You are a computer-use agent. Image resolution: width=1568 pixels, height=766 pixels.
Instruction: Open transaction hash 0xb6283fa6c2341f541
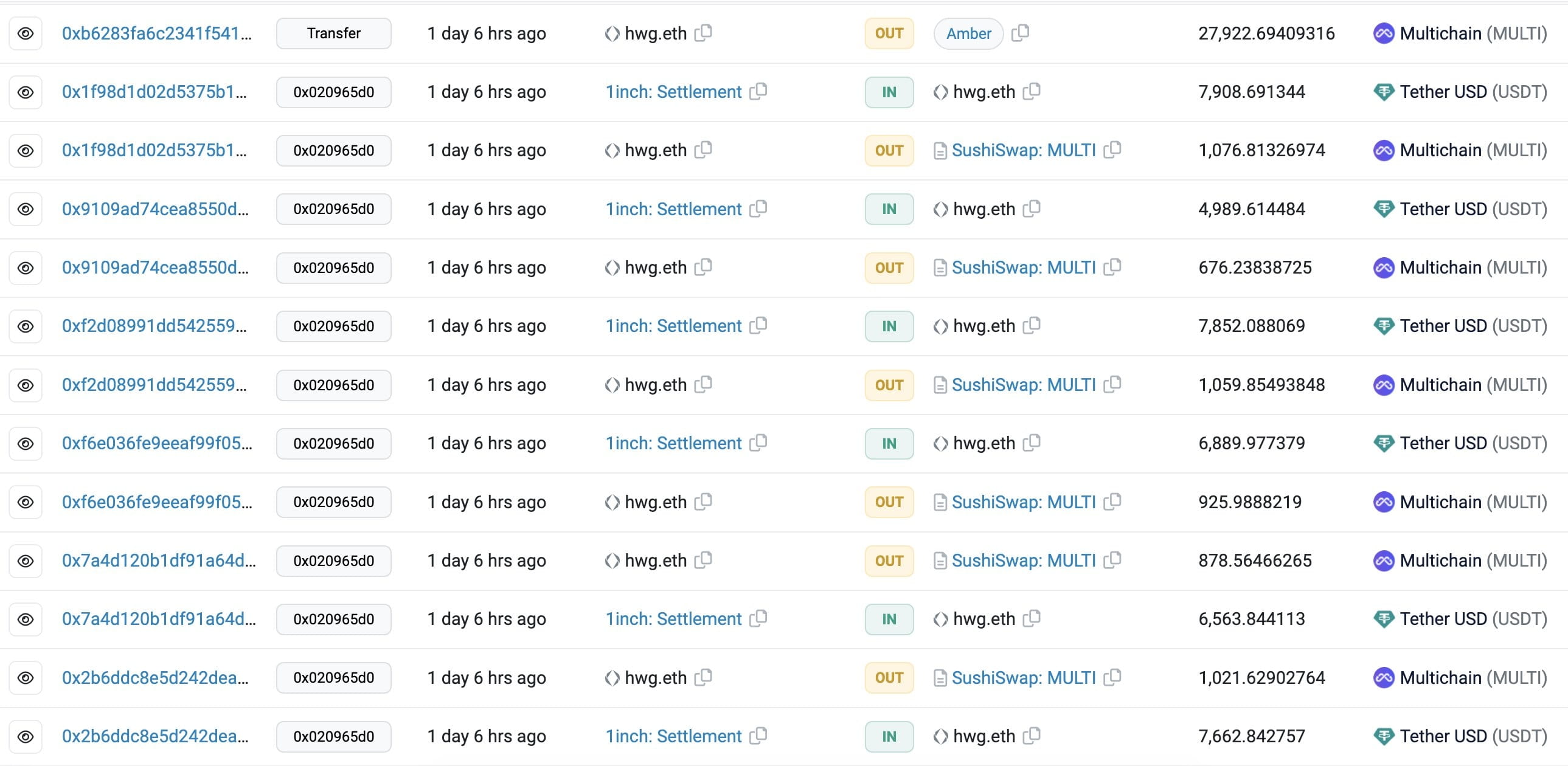coord(156,33)
